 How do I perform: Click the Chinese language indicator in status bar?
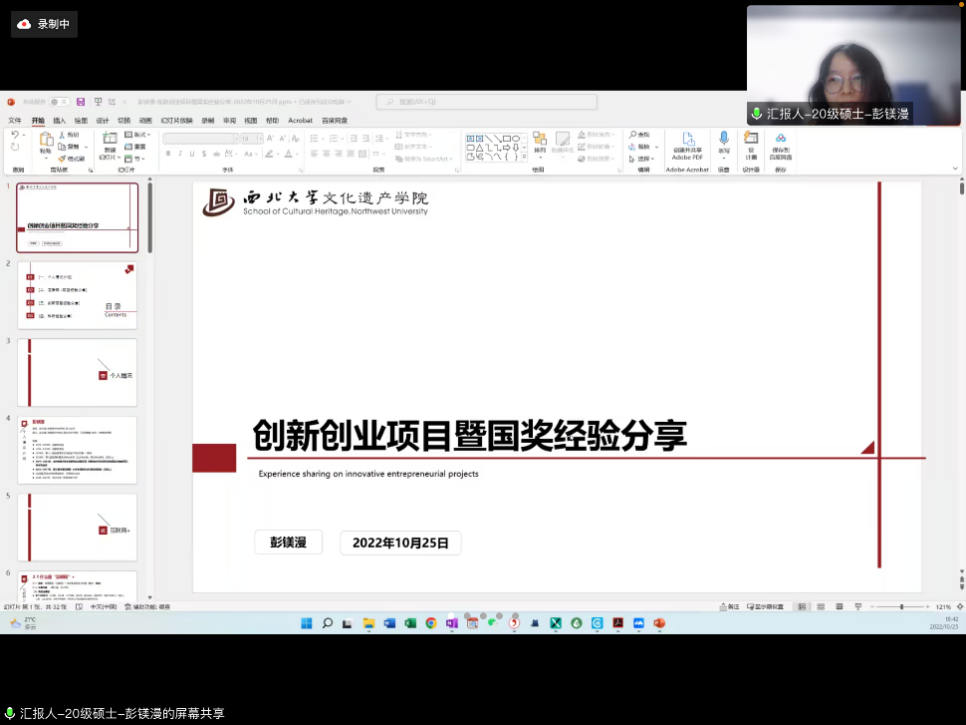pyautogui.click(x=104, y=607)
